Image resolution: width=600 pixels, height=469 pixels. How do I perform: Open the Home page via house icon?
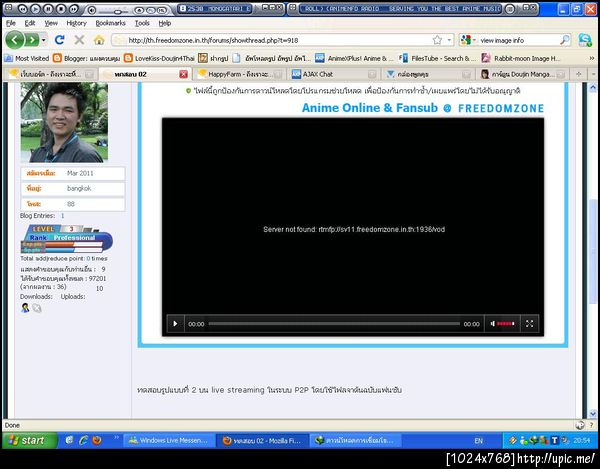coord(99,40)
